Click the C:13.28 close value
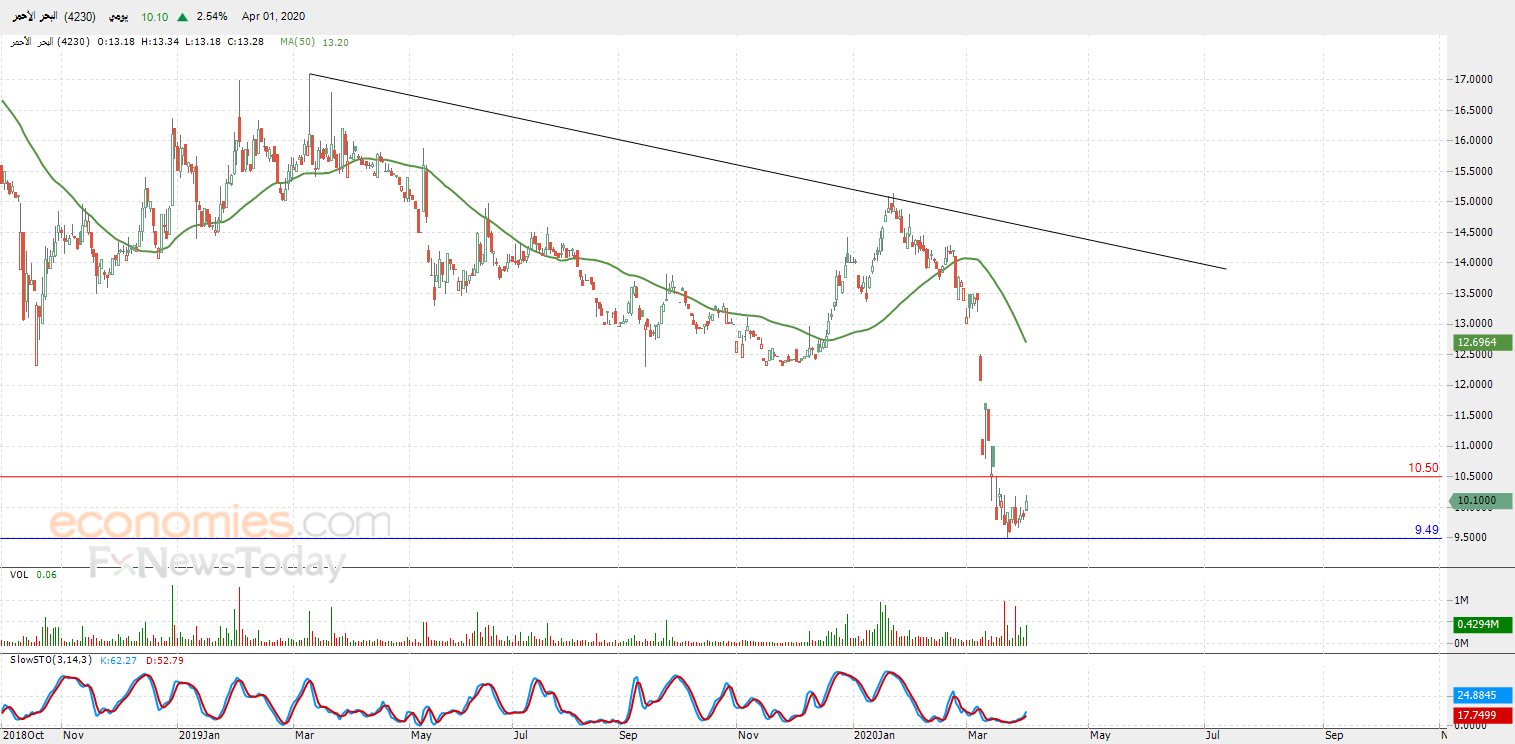Screen dimensions: 1515x744 pos(245,42)
